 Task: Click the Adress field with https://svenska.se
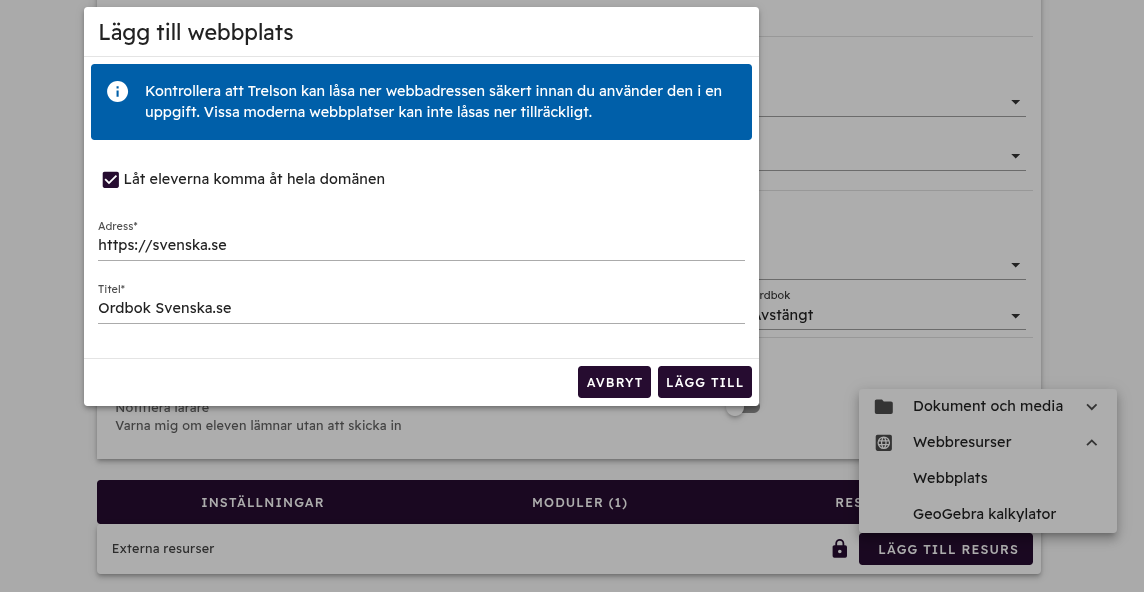[x=420, y=245]
